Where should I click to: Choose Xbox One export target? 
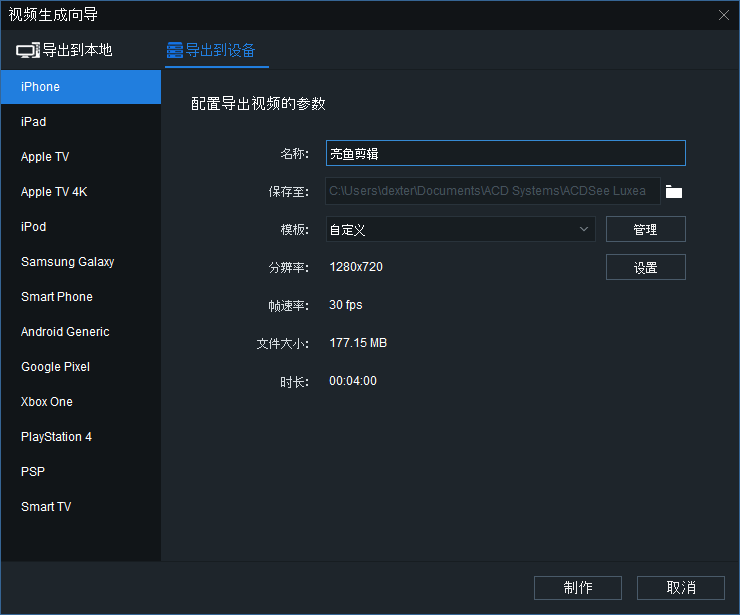click(x=81, y=402)
